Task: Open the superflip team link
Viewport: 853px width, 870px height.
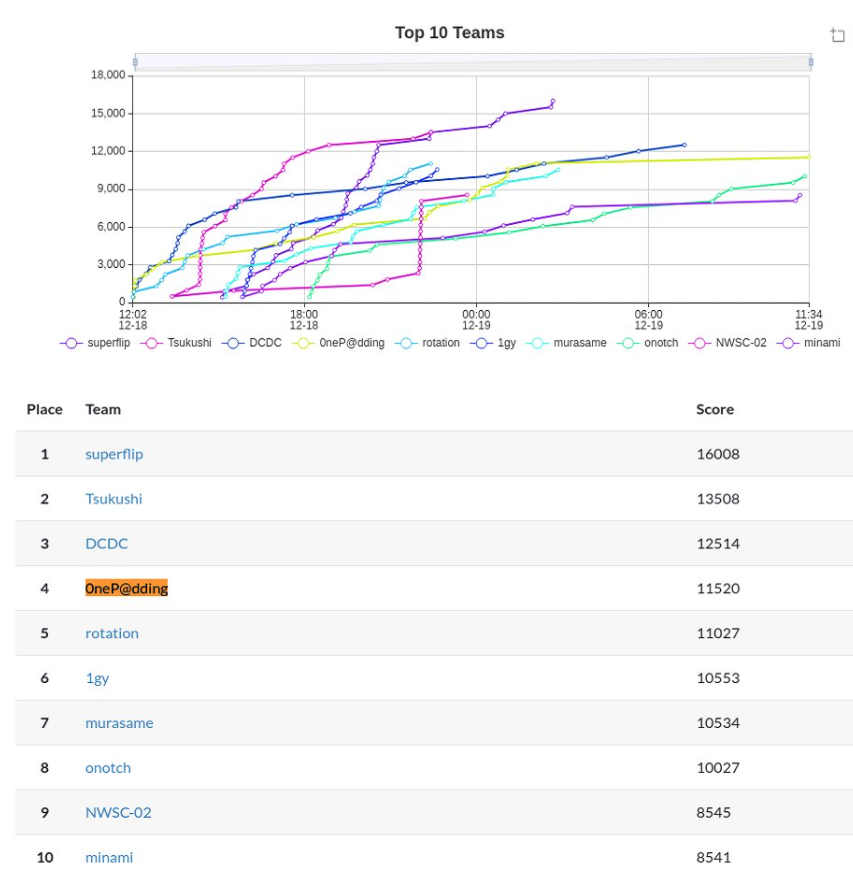Action: tap(114, 454)
